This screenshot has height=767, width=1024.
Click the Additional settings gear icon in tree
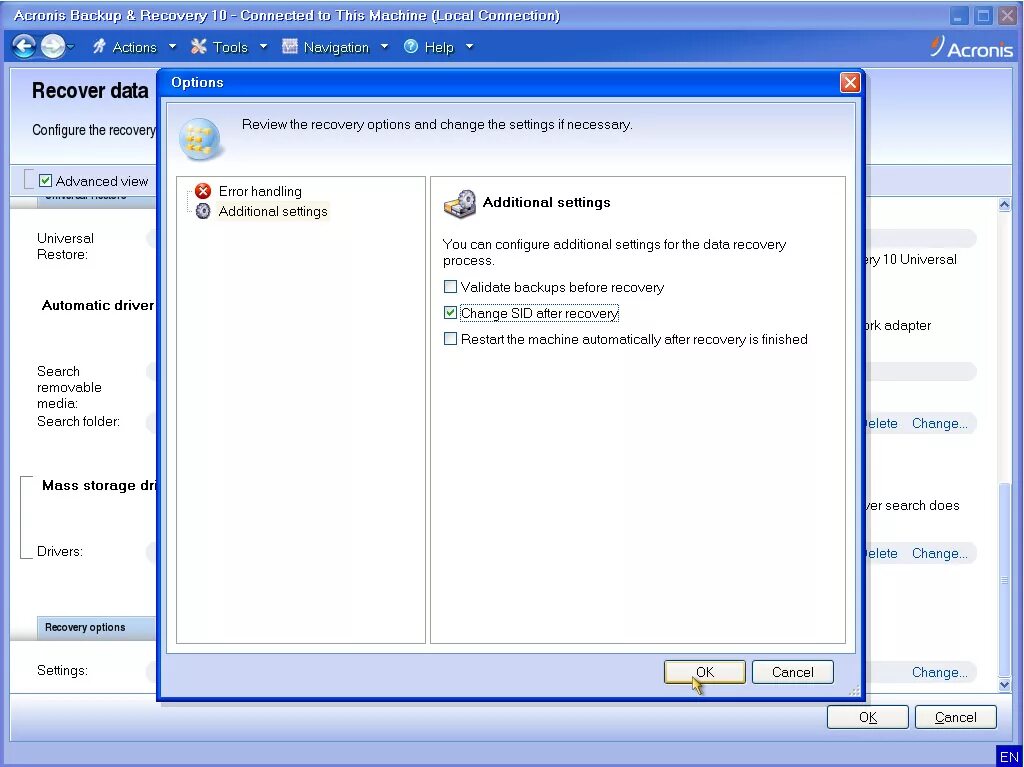click(x=203, y=211)
